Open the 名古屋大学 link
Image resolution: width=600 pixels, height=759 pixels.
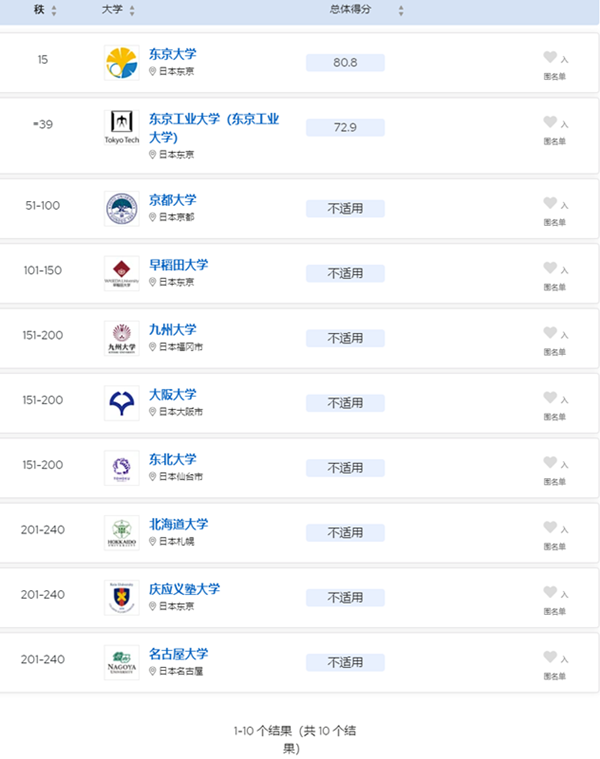coord(179,654)
